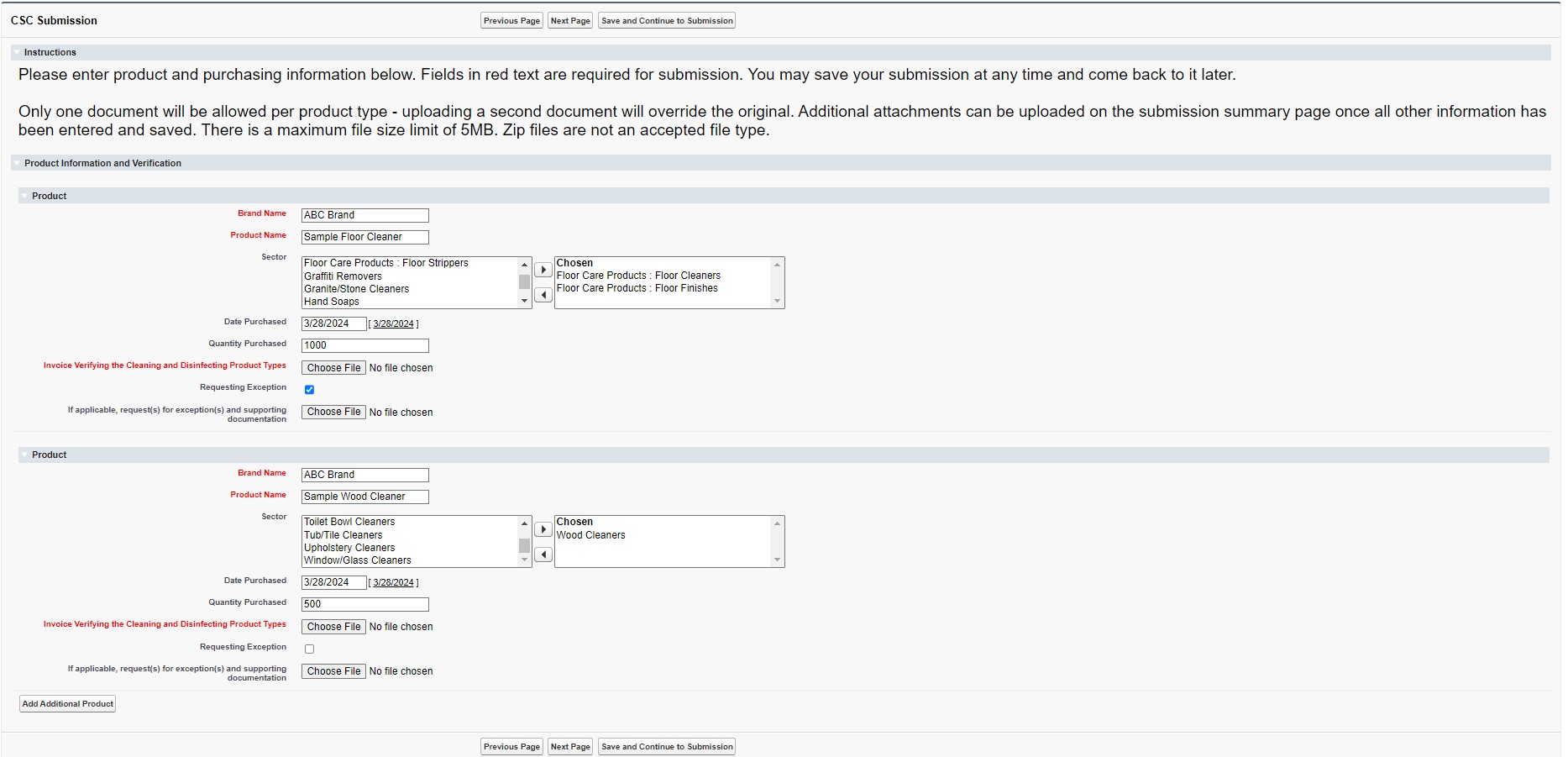Select Upholstery Cleaners in second Sector list
Image resolution: width=1568 pixels, height=757 pixels.
[x=349, y=548]
